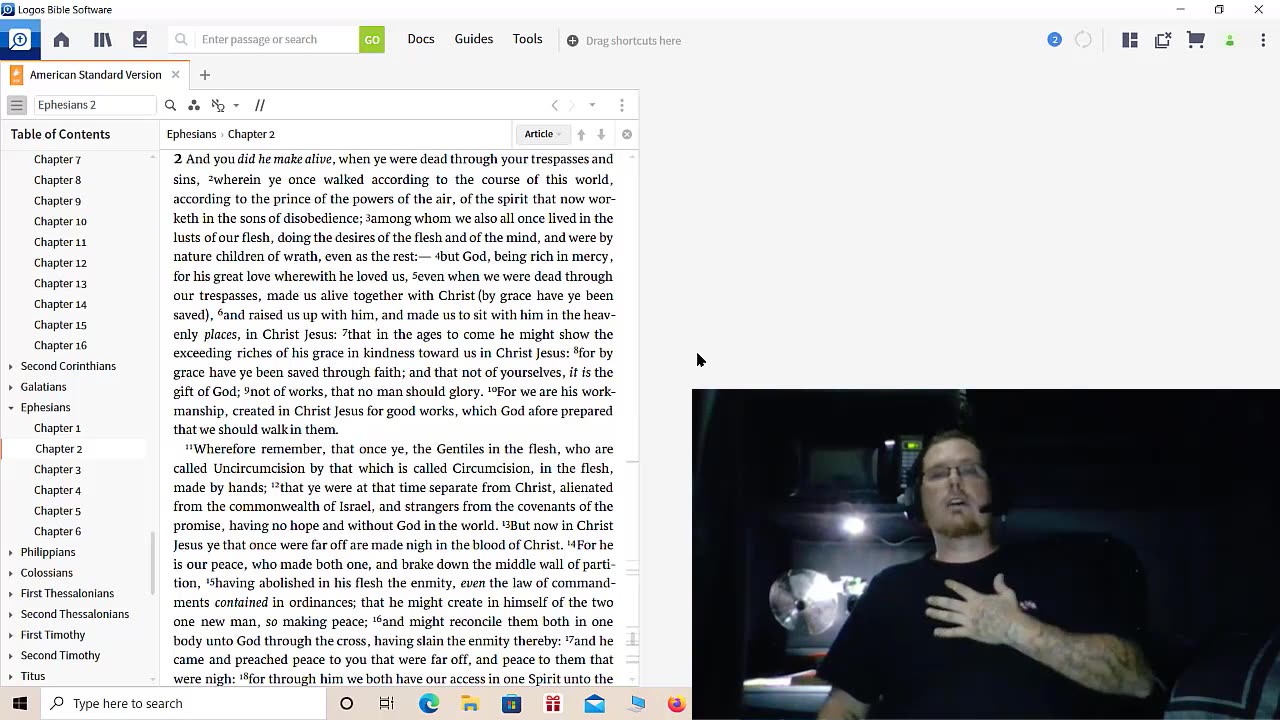This screenshot has height=720, width=1280.
Task: Open the Titus entry in contents
Action: click(33, 676)
